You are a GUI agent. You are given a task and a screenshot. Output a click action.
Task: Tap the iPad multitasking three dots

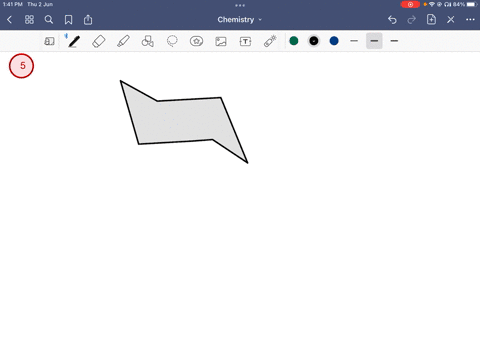[240, 5]
